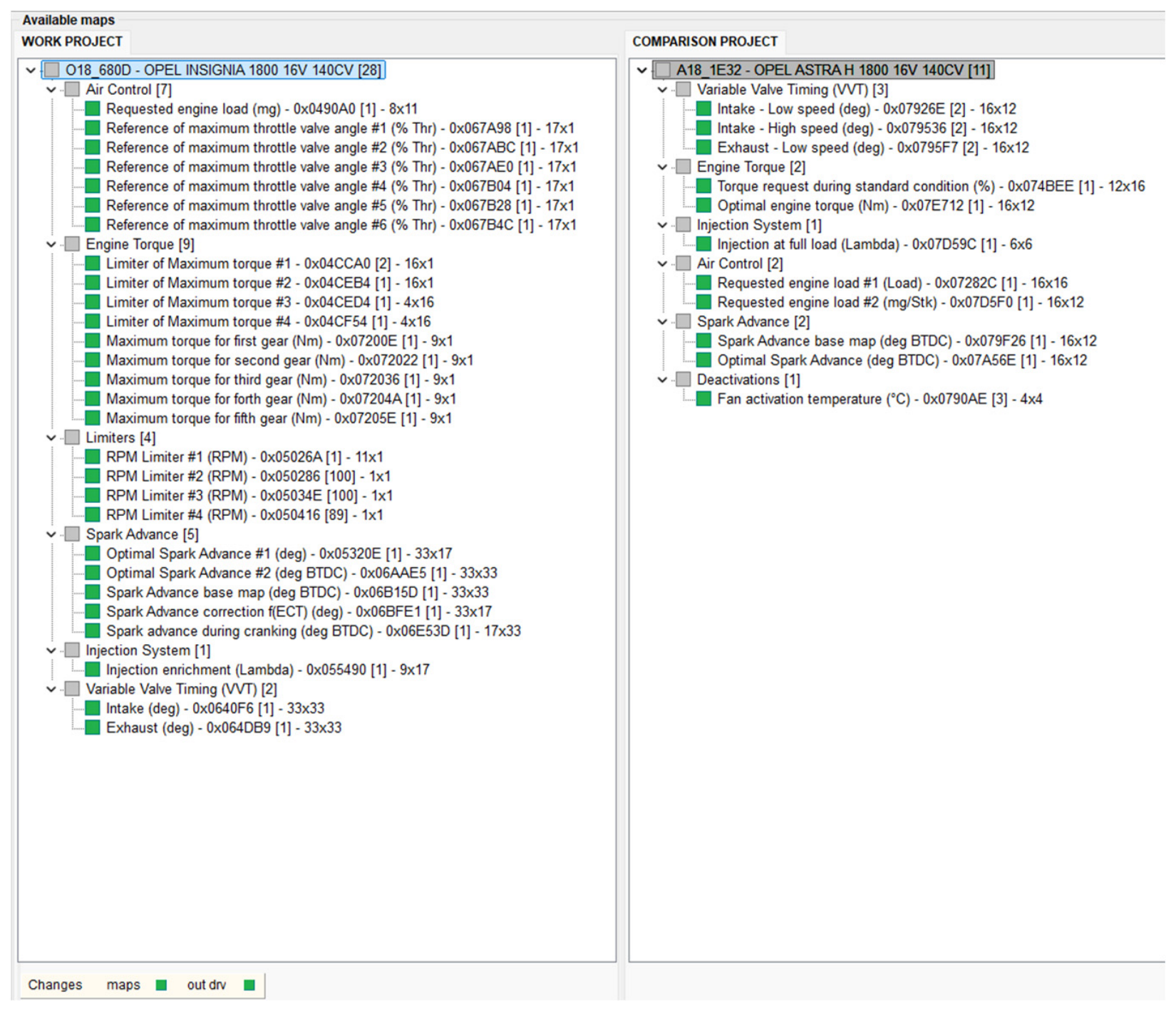Click green icon of Spark advance during cranking
1176x1011 pixels.
point(93,631)
